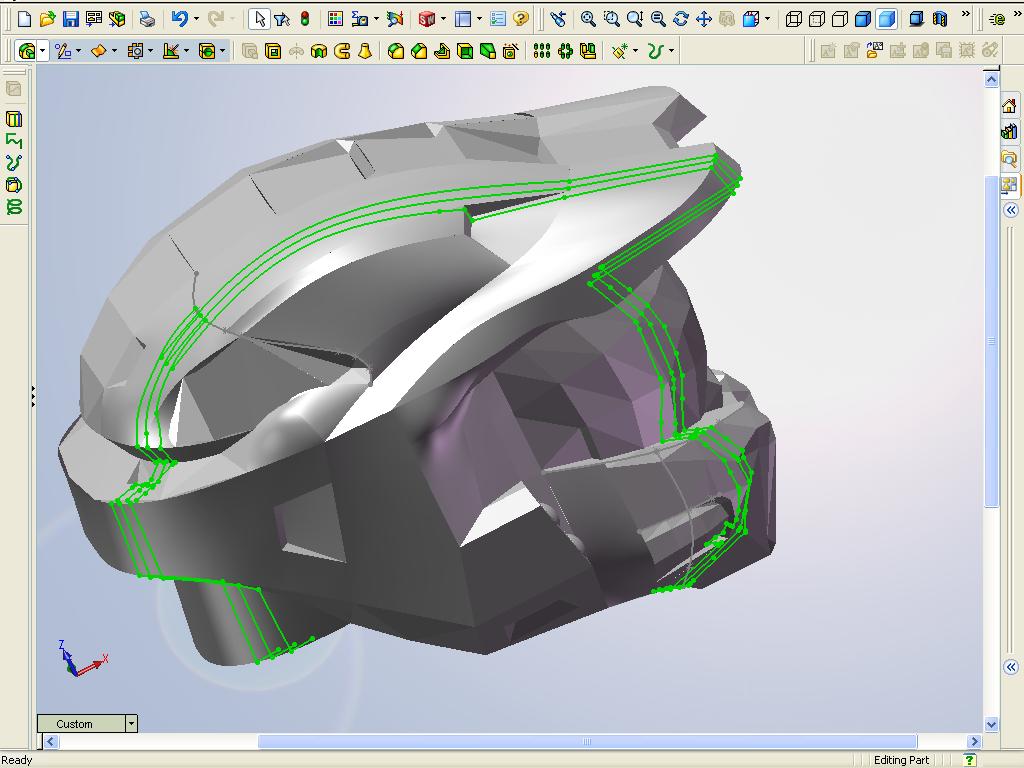This screenshot has width=1024, height=768.
Task: Apply the Chamfer feature
Action: (419, 50)
